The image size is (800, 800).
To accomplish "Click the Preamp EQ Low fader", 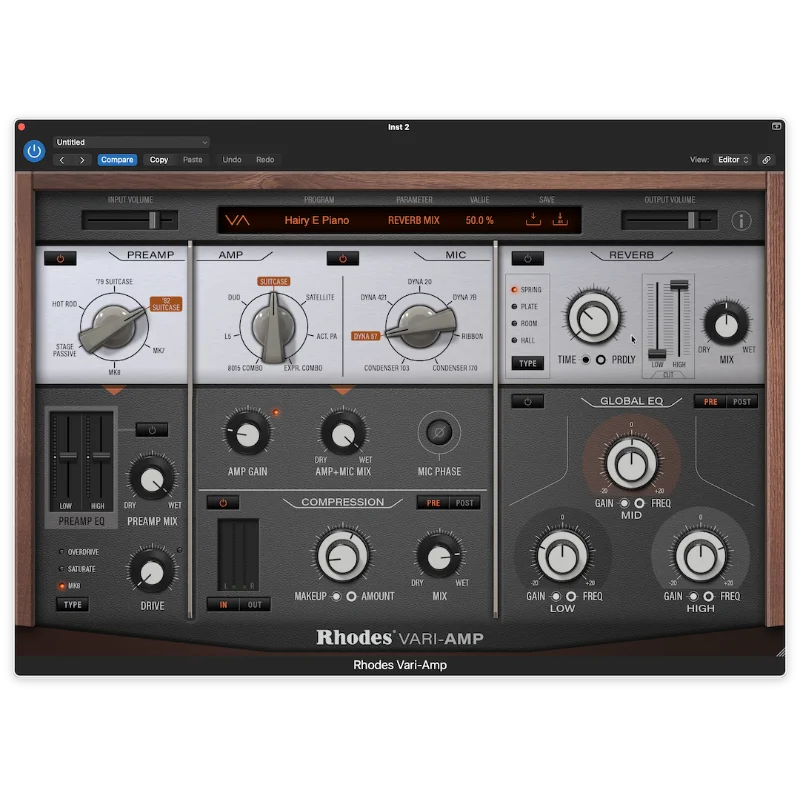I will [x=68, y=457].
